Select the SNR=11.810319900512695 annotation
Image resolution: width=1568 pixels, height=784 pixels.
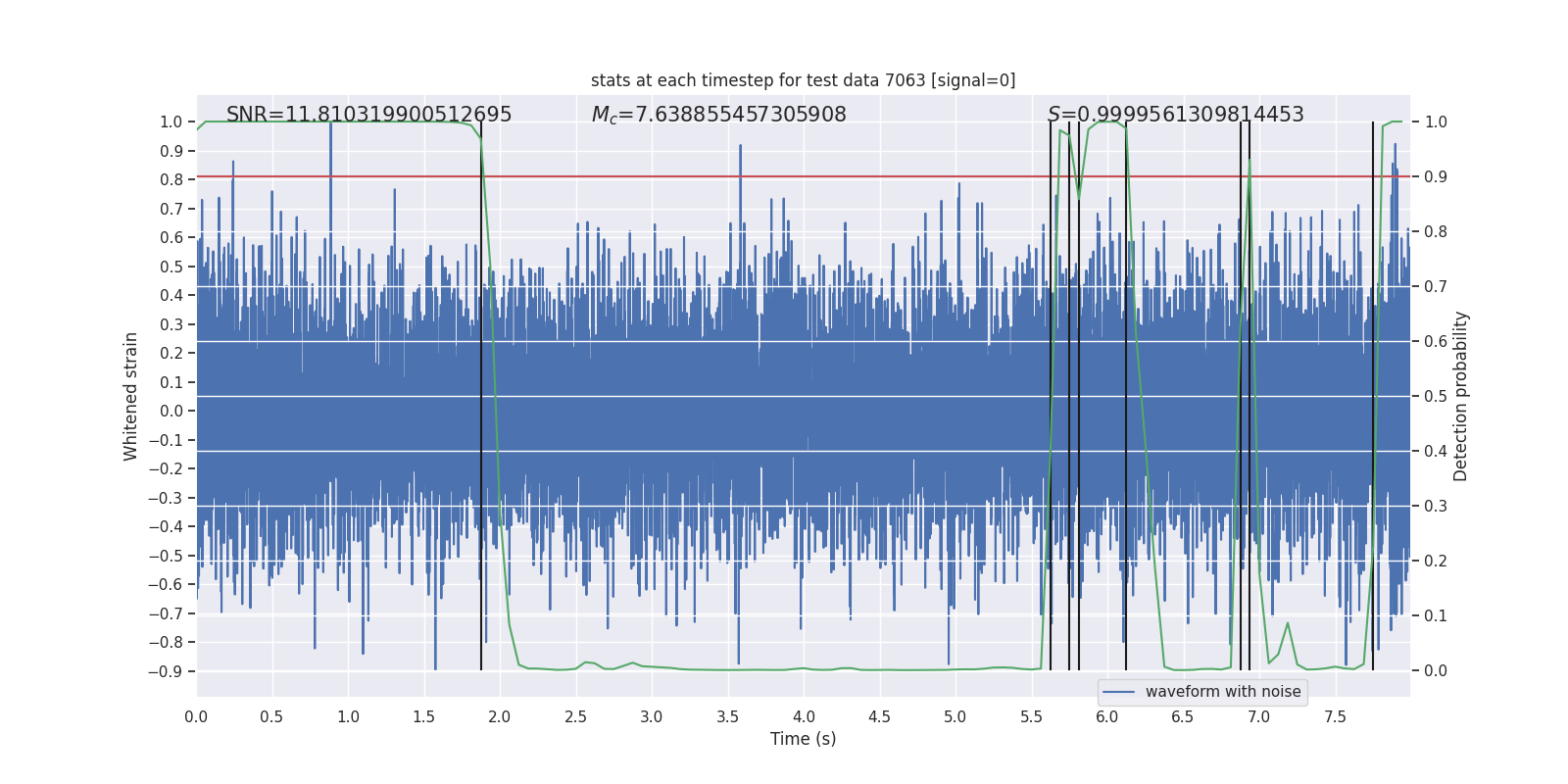tap(368, 115)
